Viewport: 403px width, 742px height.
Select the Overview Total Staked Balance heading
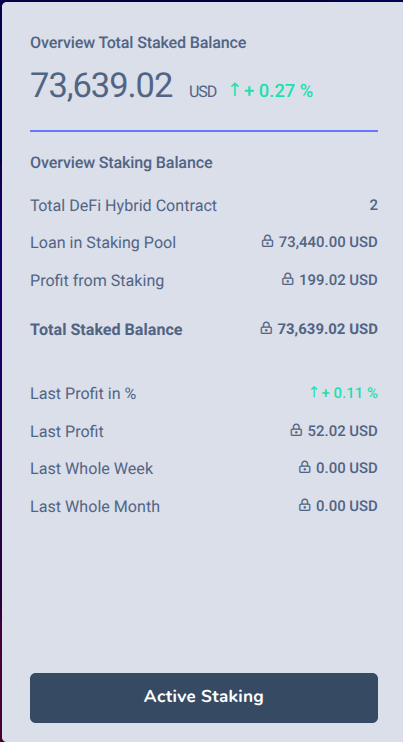(x=138, y=43)
